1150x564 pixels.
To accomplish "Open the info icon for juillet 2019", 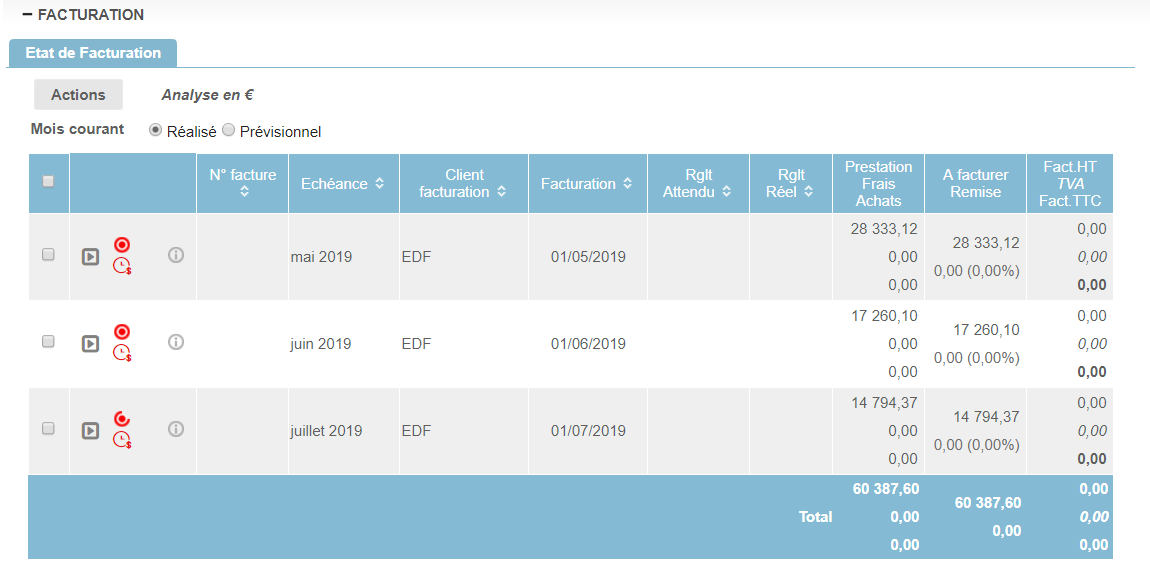I will pyautogui.click(x=176, y=429).
